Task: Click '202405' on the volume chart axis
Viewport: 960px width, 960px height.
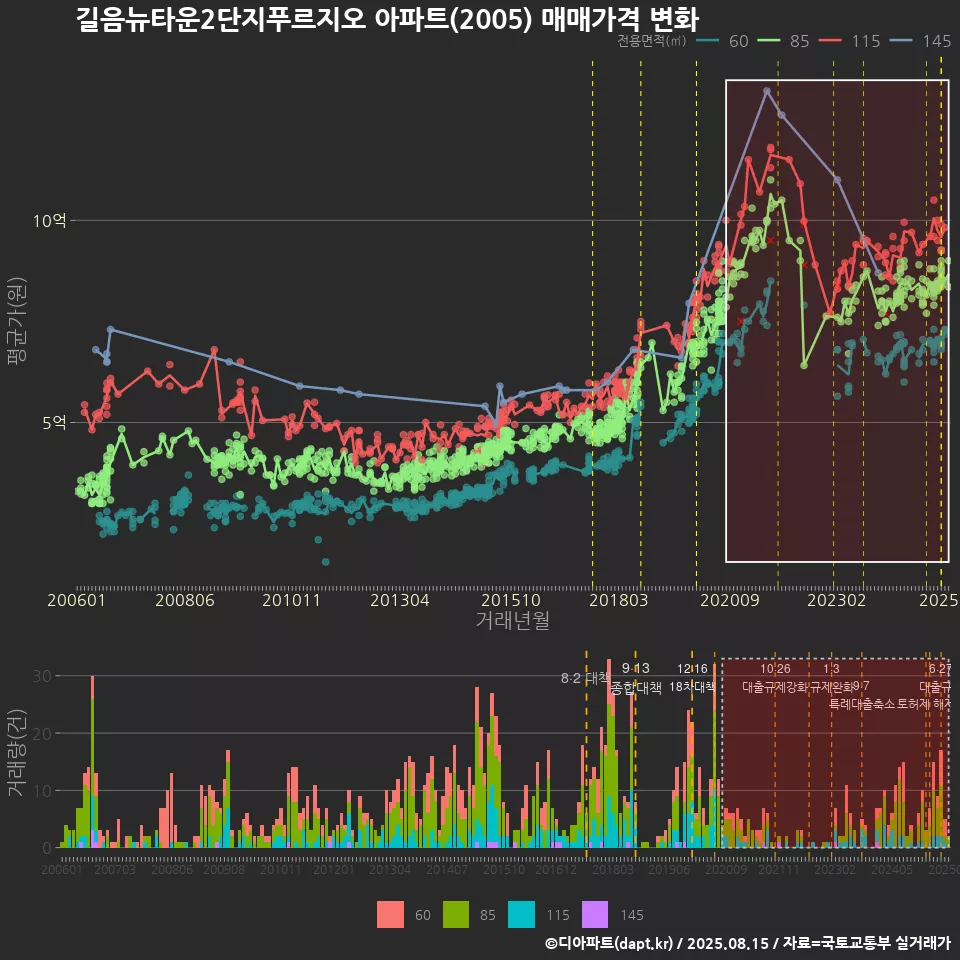Action: (x=892, y=869)
